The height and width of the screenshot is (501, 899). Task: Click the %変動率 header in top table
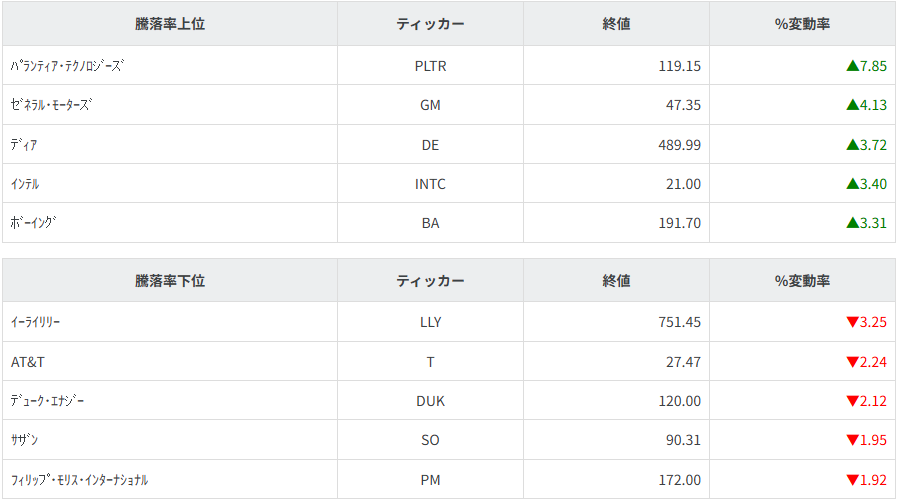click(x=802, y=24)
